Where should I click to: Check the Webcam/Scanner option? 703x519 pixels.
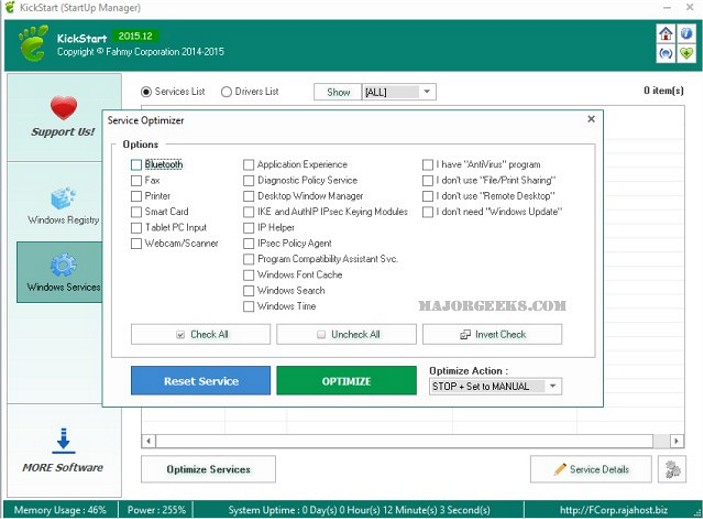[136, 243]
